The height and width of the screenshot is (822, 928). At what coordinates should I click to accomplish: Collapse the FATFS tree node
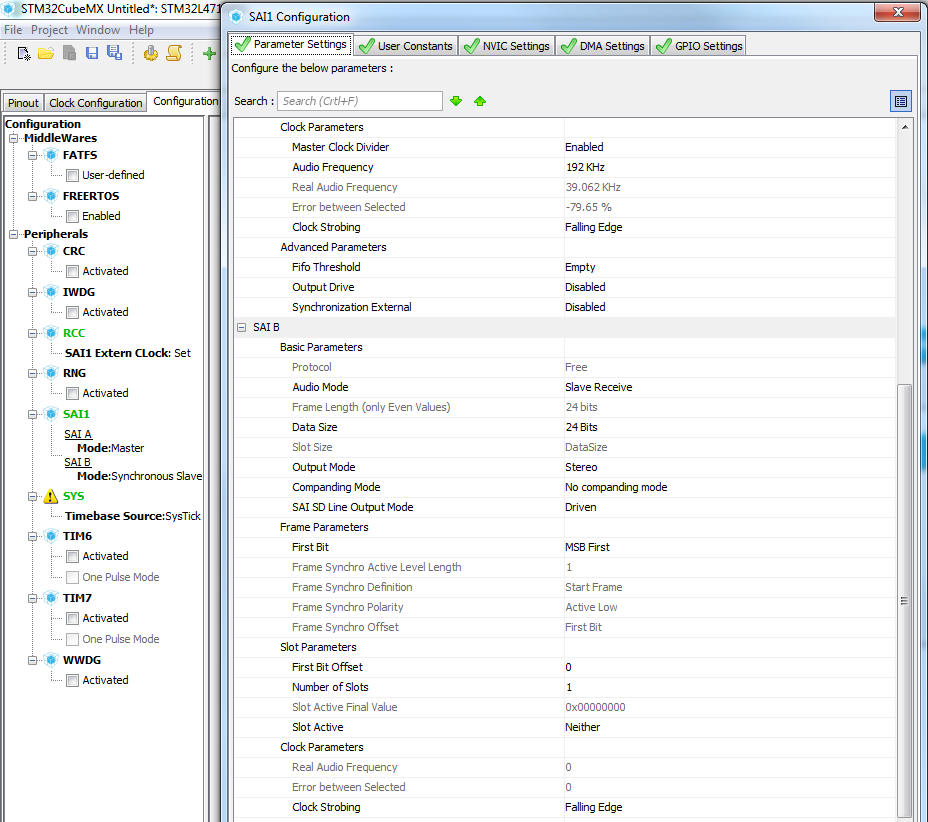[x=33, y=155]
